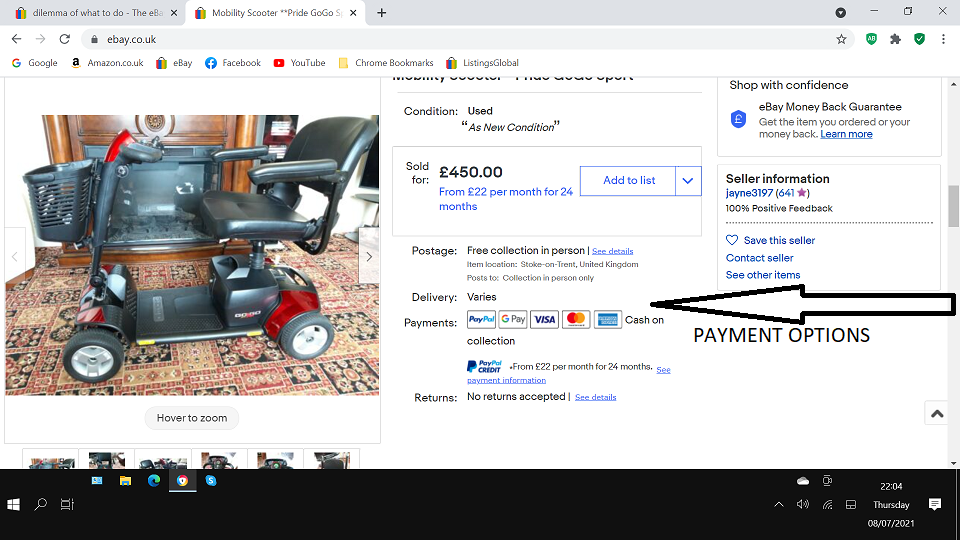
Task: Open a new browser tab
Action: tap(381, 13)
